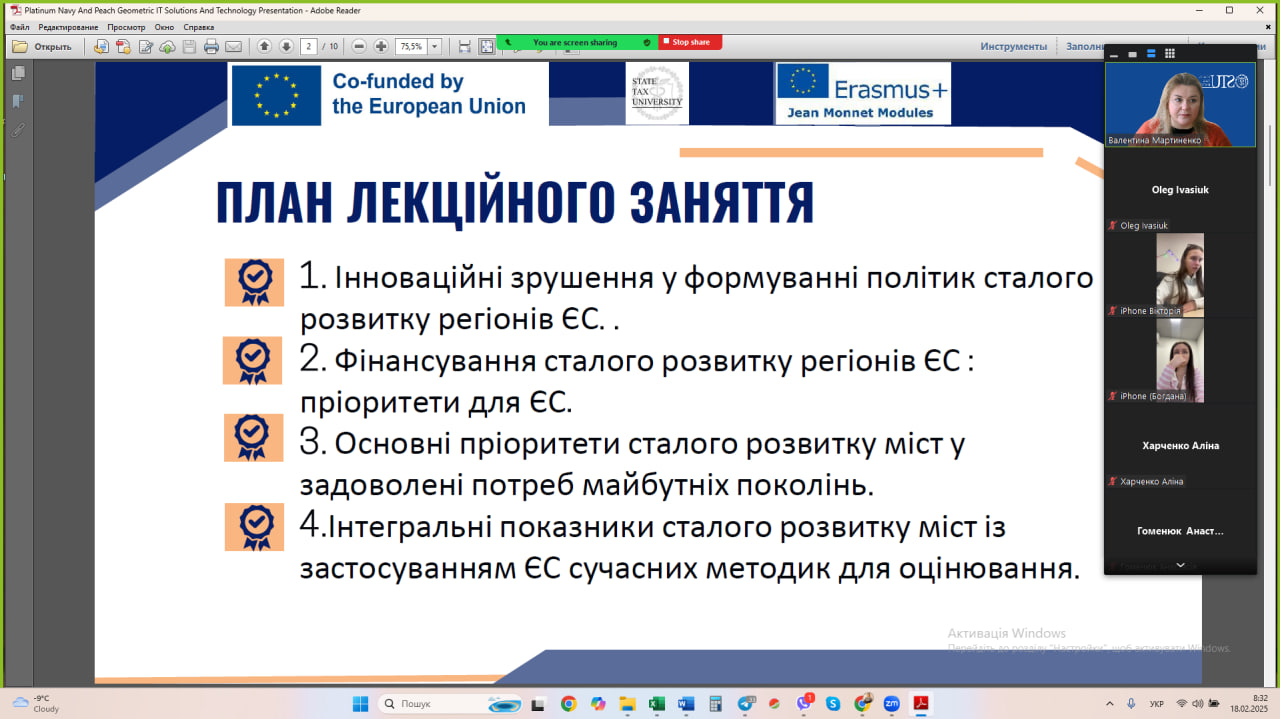Open Calculator from the taskbar
Viewport: 1280px width, 719px height.
pos(715,704)
